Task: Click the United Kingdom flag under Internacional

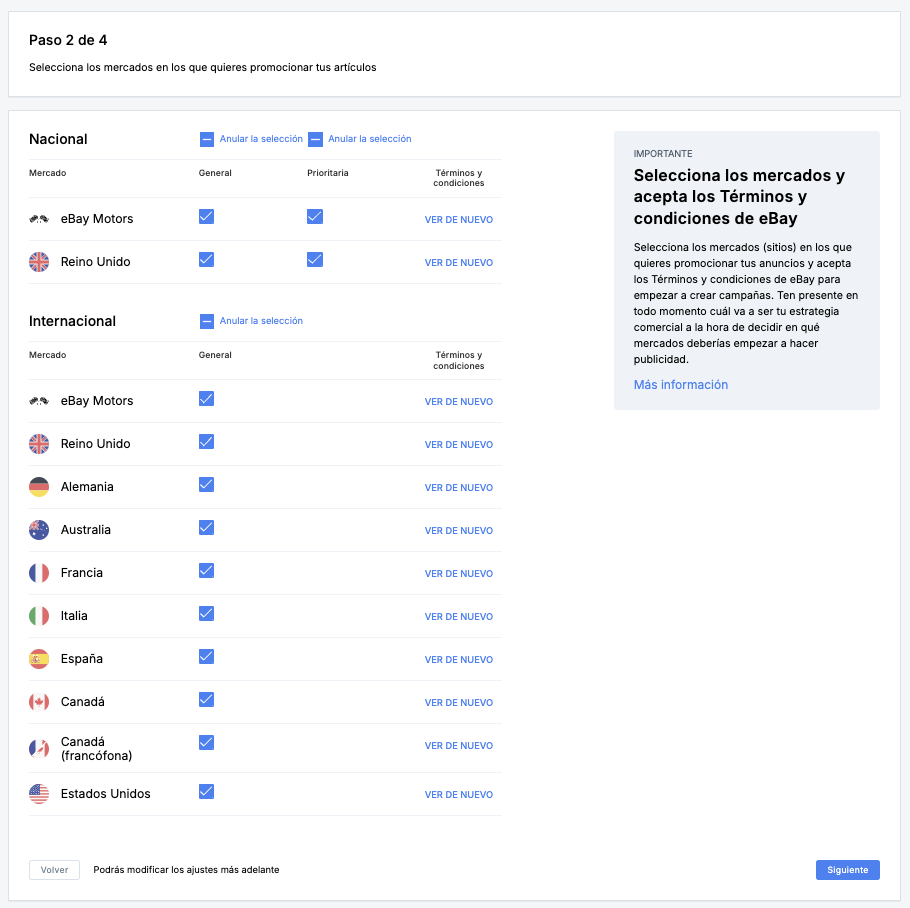Action: (39, 444)
